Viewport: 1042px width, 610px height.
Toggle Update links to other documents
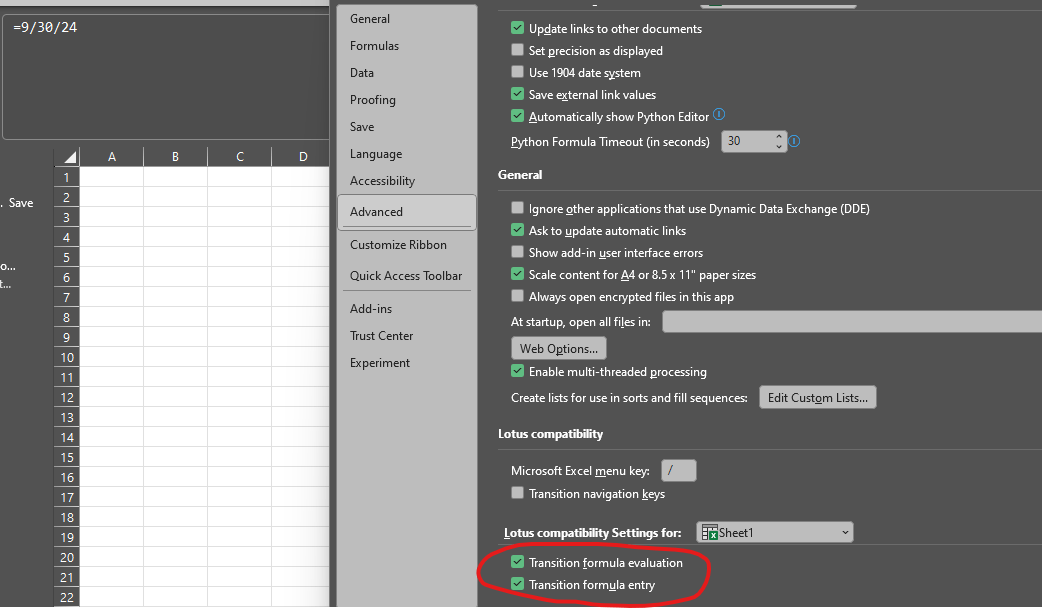tap(517, 28)
